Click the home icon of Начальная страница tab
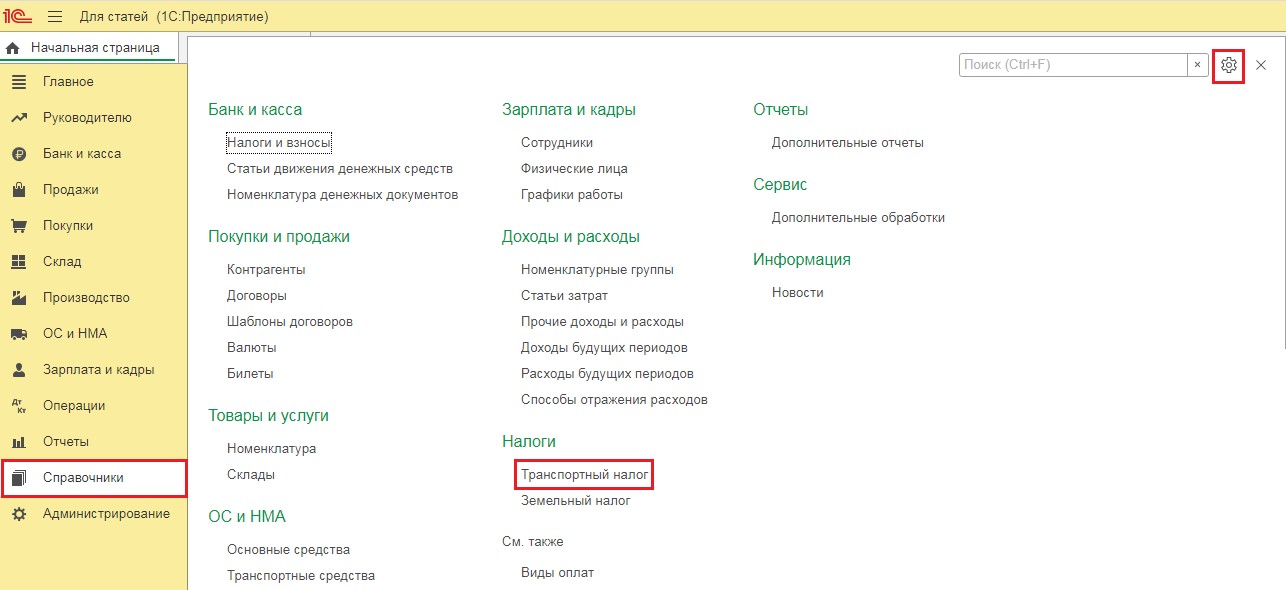The image size is (1286, 590). (x=13, y=48)
